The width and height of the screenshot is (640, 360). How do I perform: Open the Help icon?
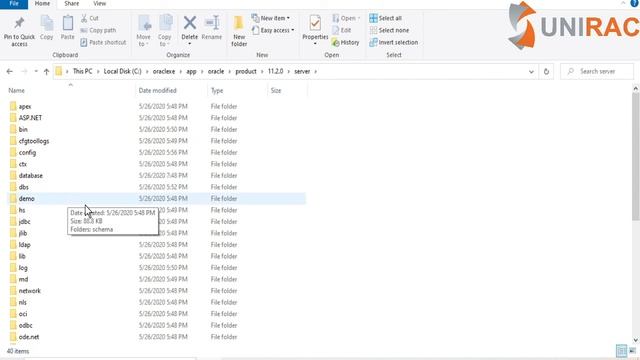634,4
